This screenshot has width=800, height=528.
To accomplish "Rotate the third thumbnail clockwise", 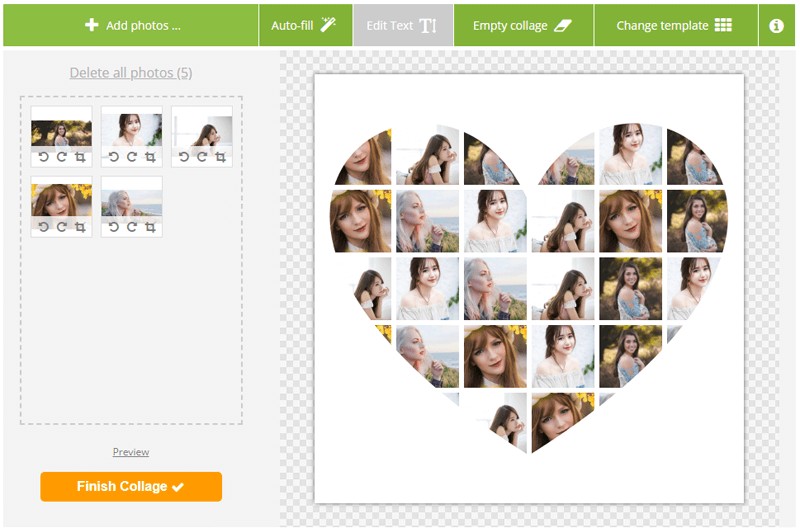I will click(x=201, y=157).
